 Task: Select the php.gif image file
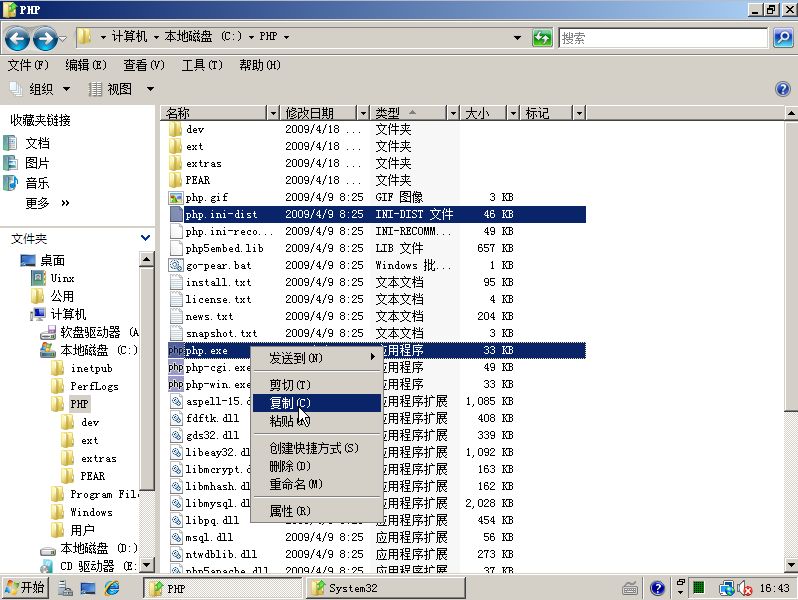pos(207,198)
